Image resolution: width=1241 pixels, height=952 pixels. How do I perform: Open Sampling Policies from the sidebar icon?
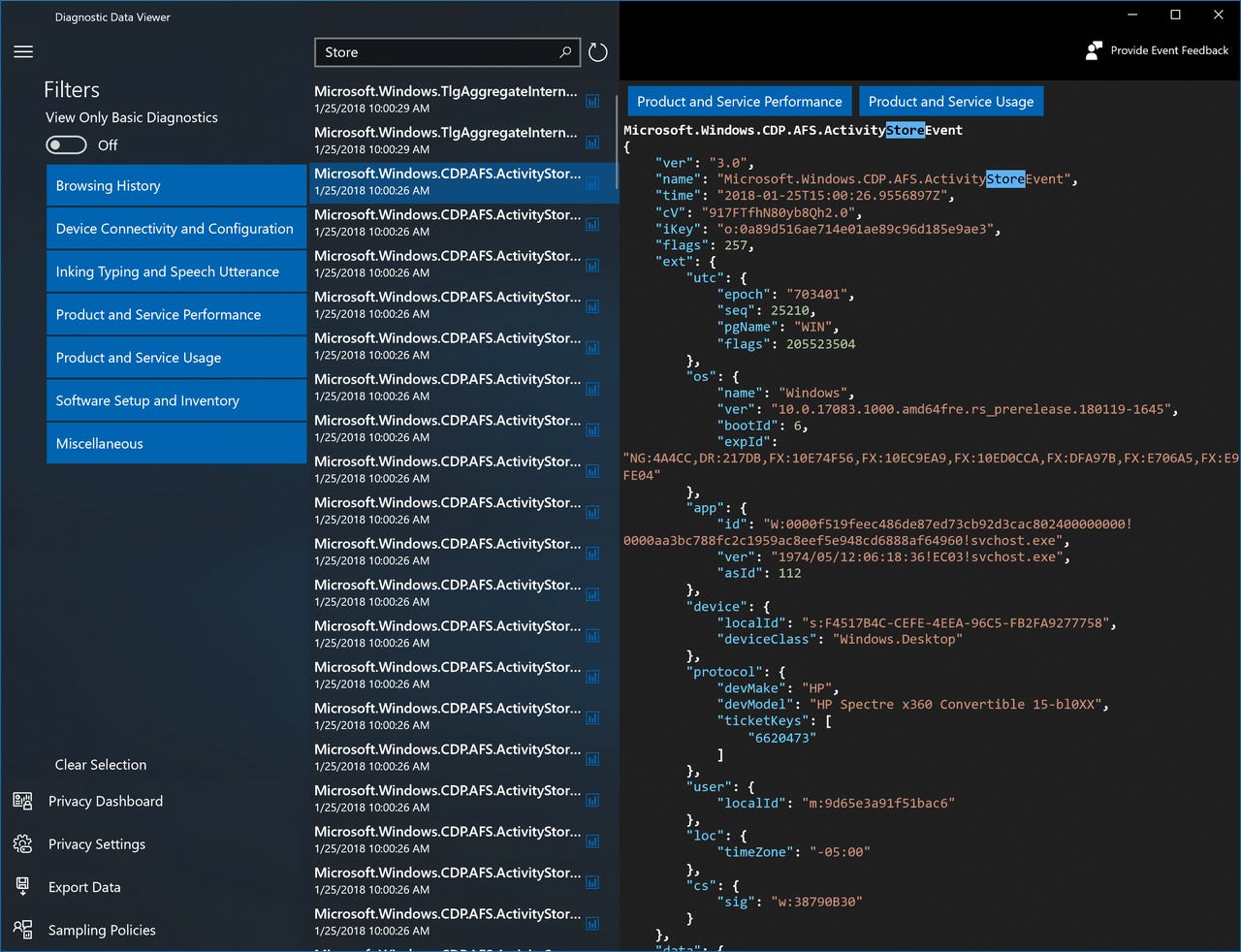pyautogui.click(x=22, y=929)
